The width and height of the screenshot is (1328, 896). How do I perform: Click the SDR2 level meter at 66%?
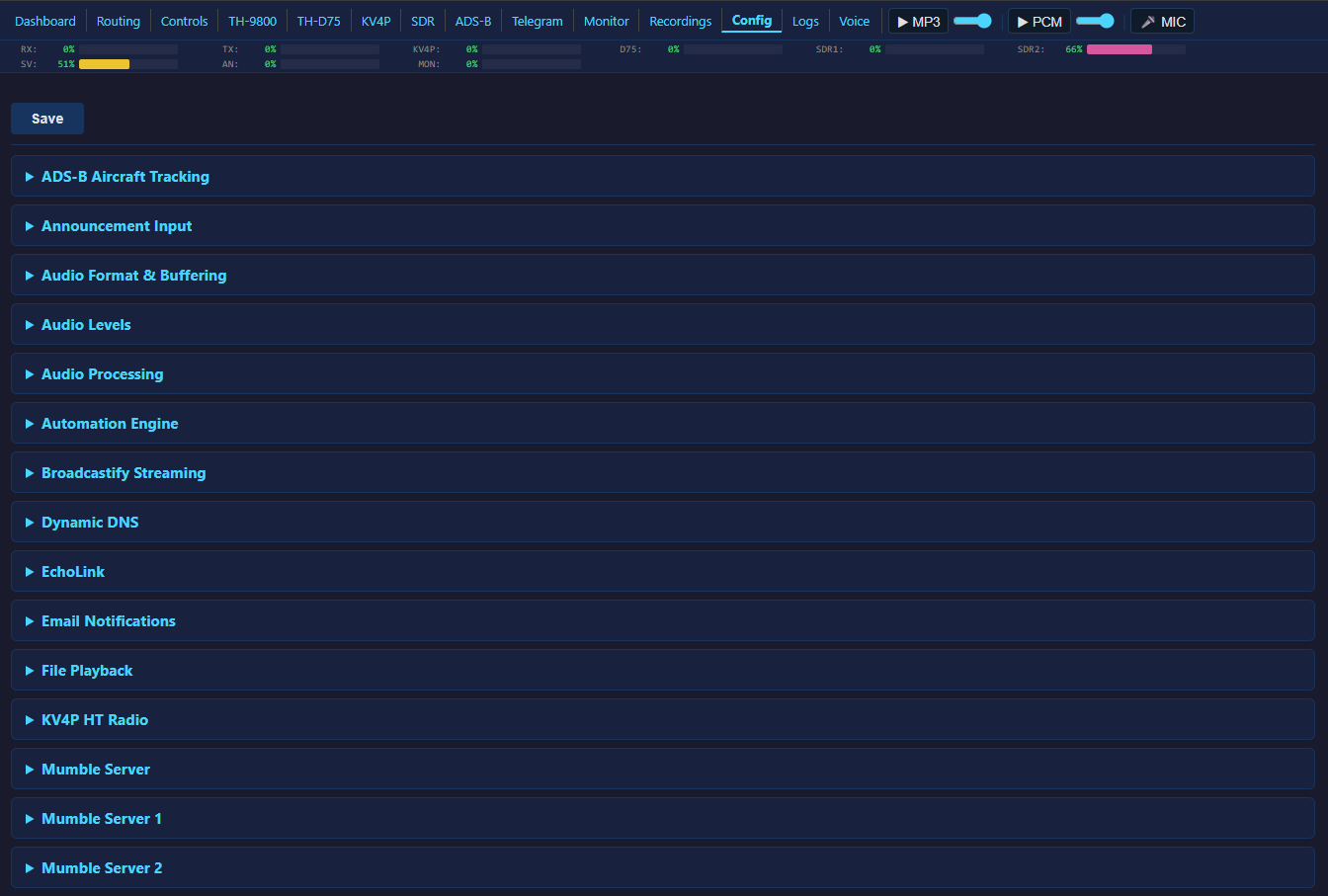1136,49
